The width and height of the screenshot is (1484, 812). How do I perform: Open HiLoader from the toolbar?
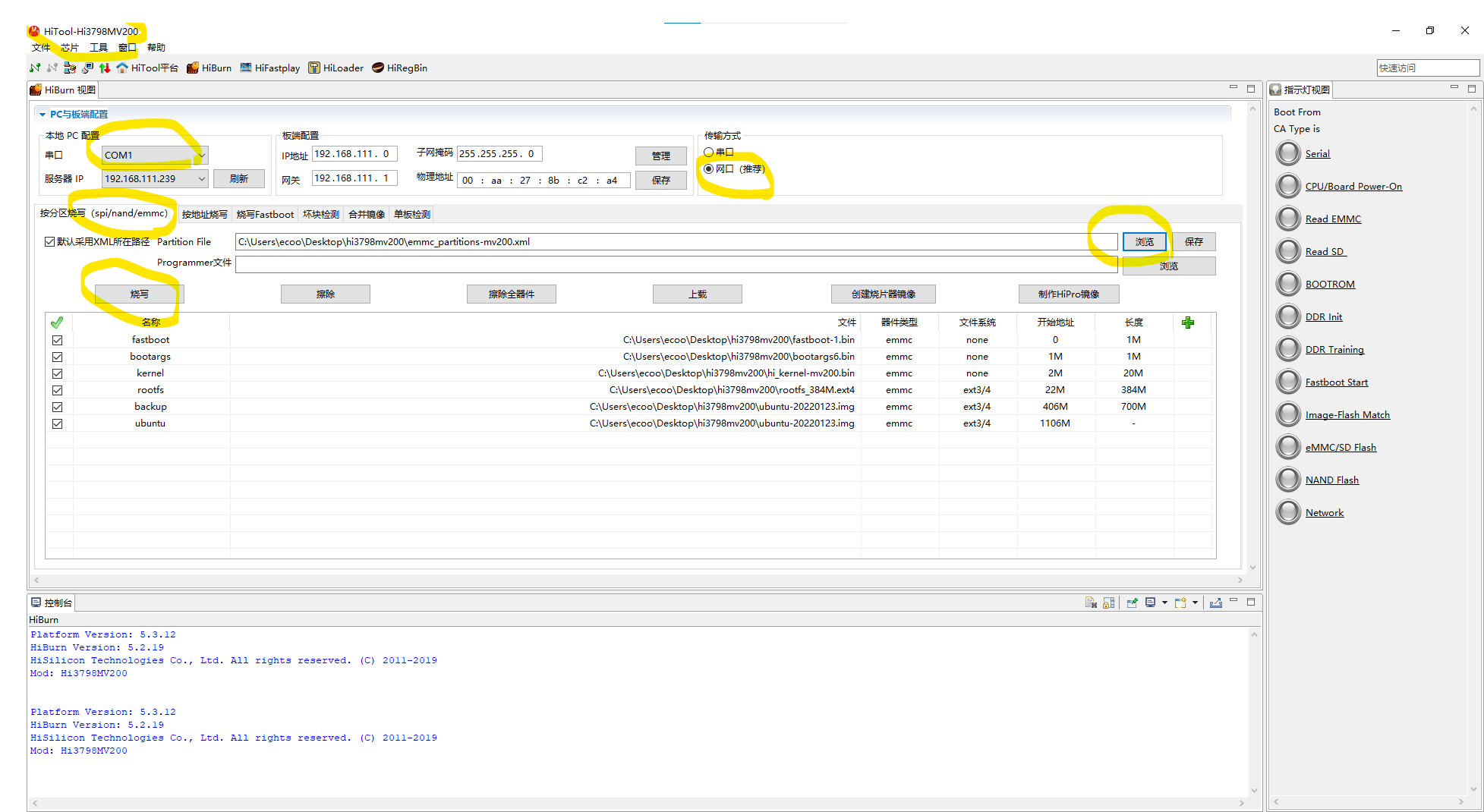click(x=336, y=68)
